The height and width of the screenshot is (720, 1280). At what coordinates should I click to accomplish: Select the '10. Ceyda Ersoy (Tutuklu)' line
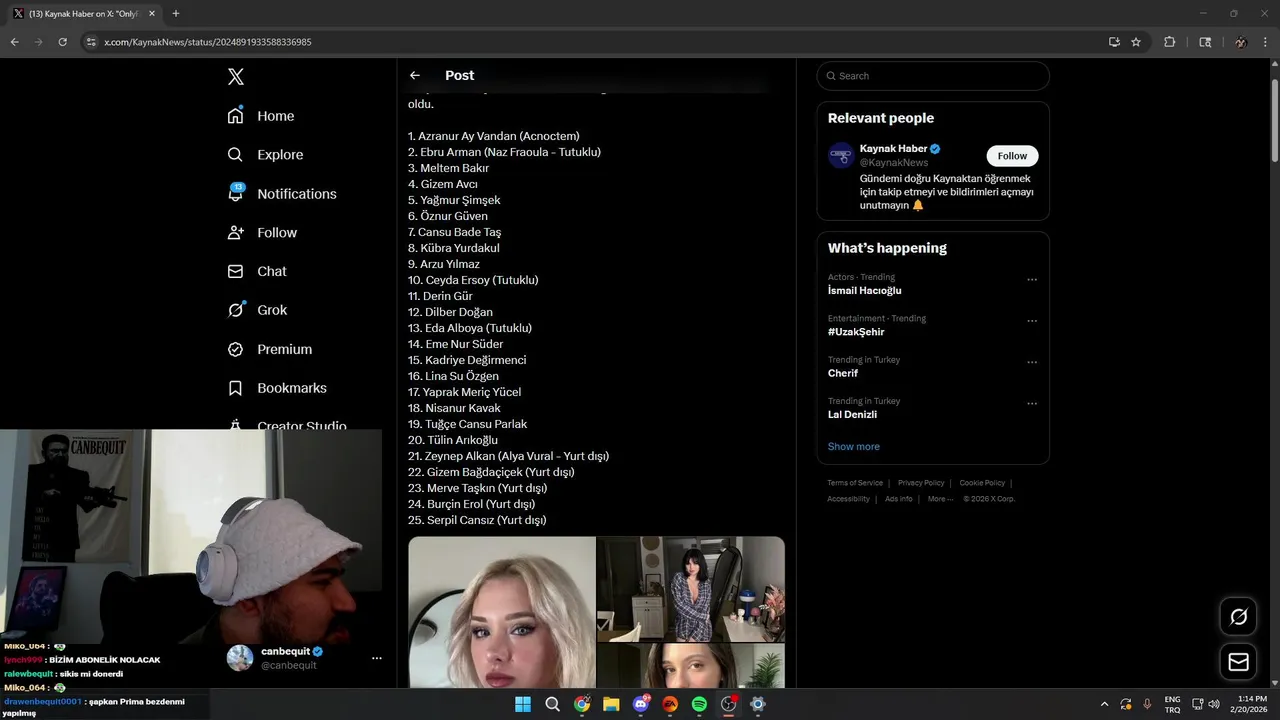pyautogui.click(x=473, y=280)
